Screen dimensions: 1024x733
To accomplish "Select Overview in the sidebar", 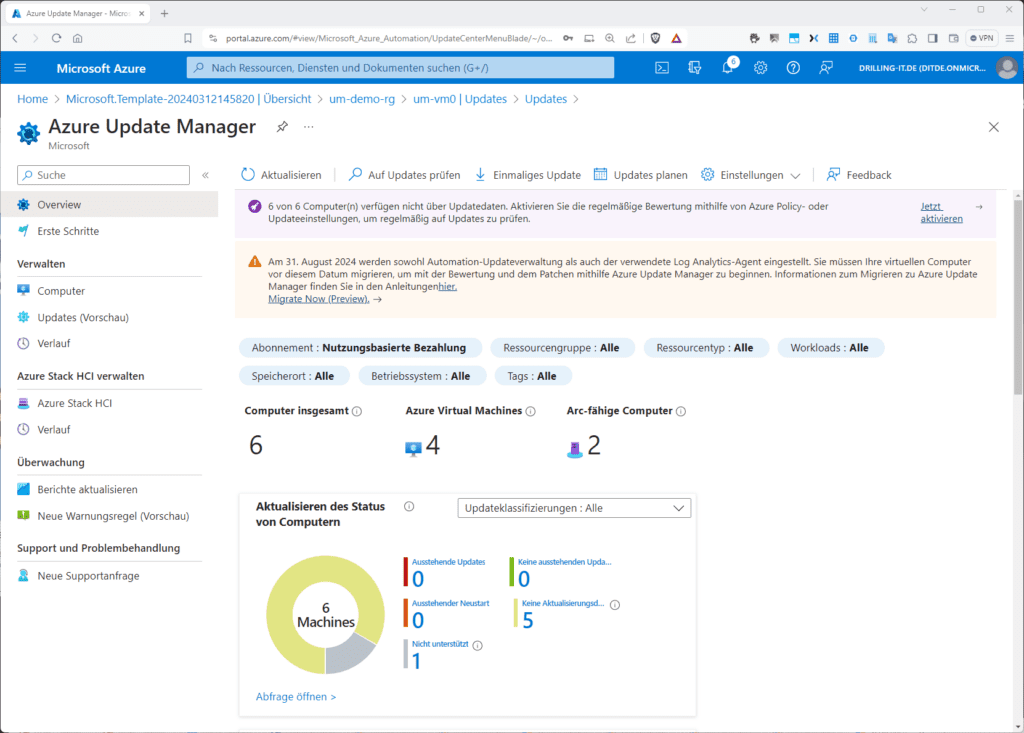I will tap(110, 204).
